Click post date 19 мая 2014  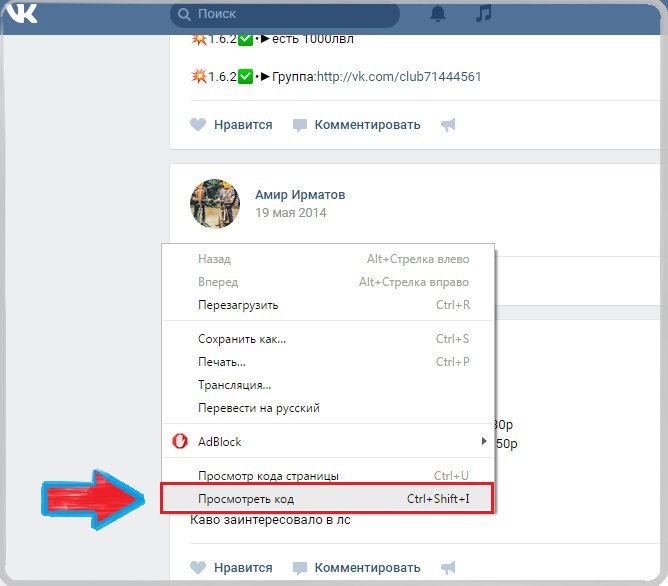coord(291,213)
